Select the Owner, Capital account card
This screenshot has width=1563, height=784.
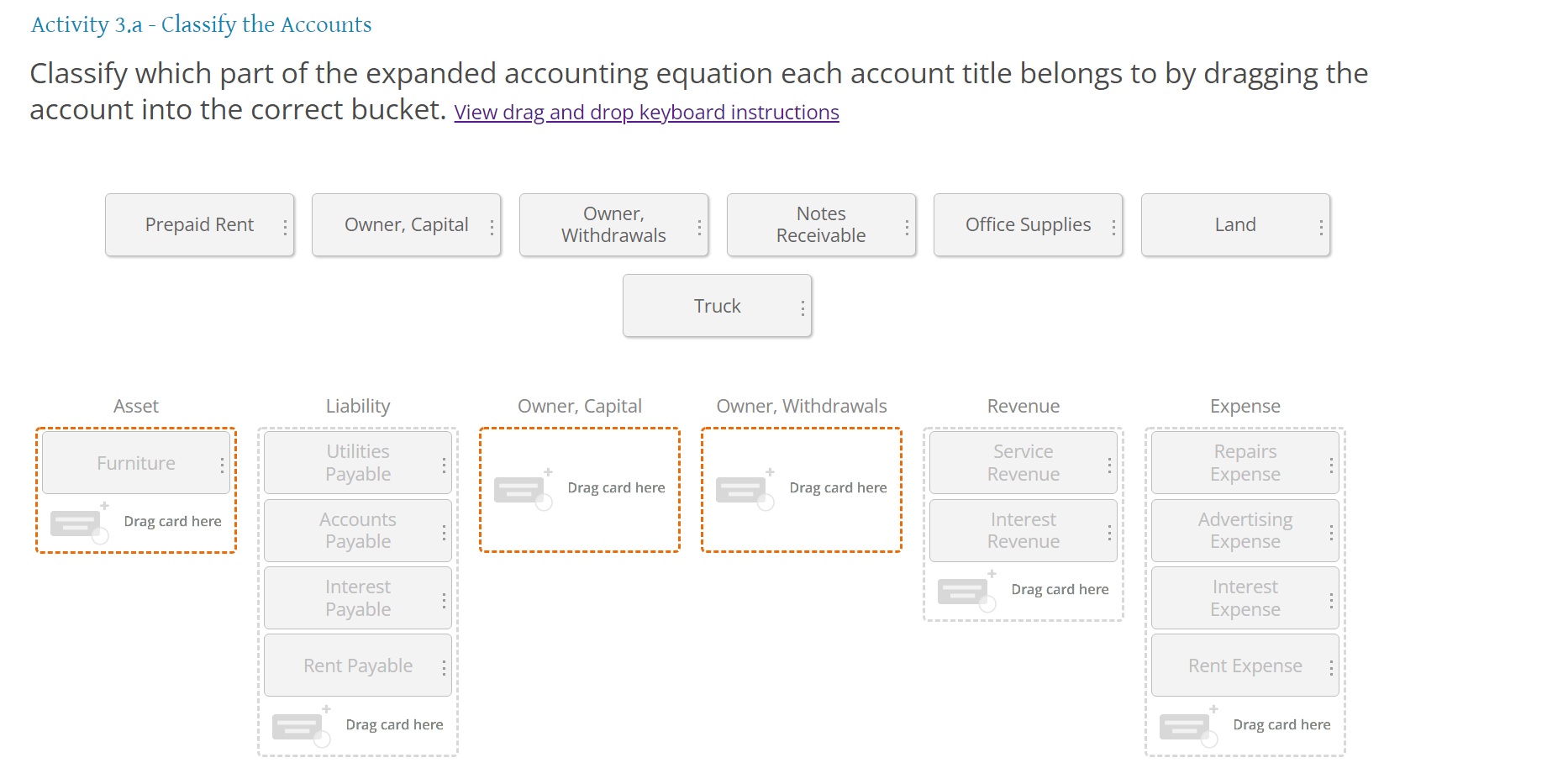(407, 224)
